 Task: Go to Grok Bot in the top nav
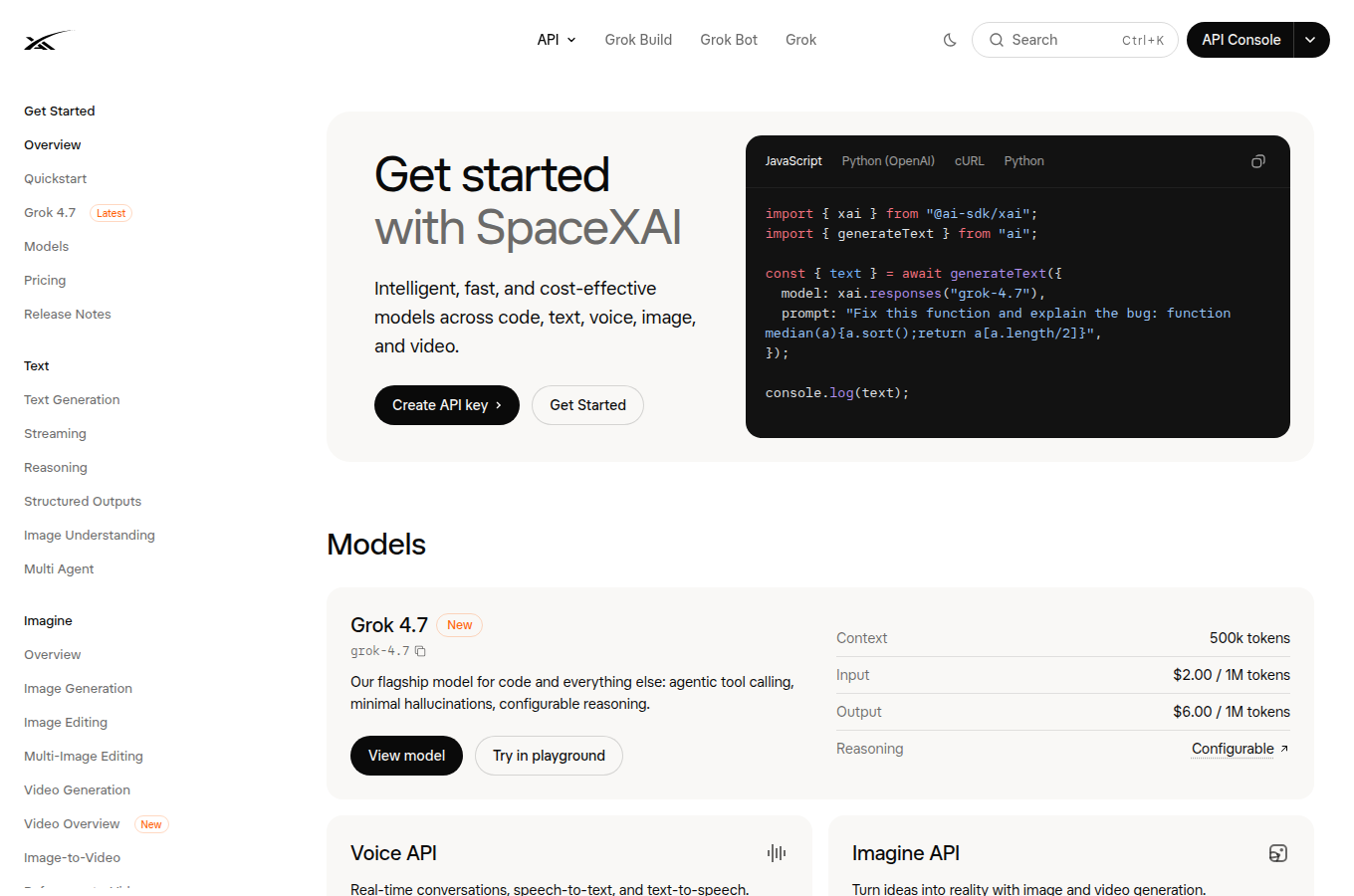click(729, 40)
